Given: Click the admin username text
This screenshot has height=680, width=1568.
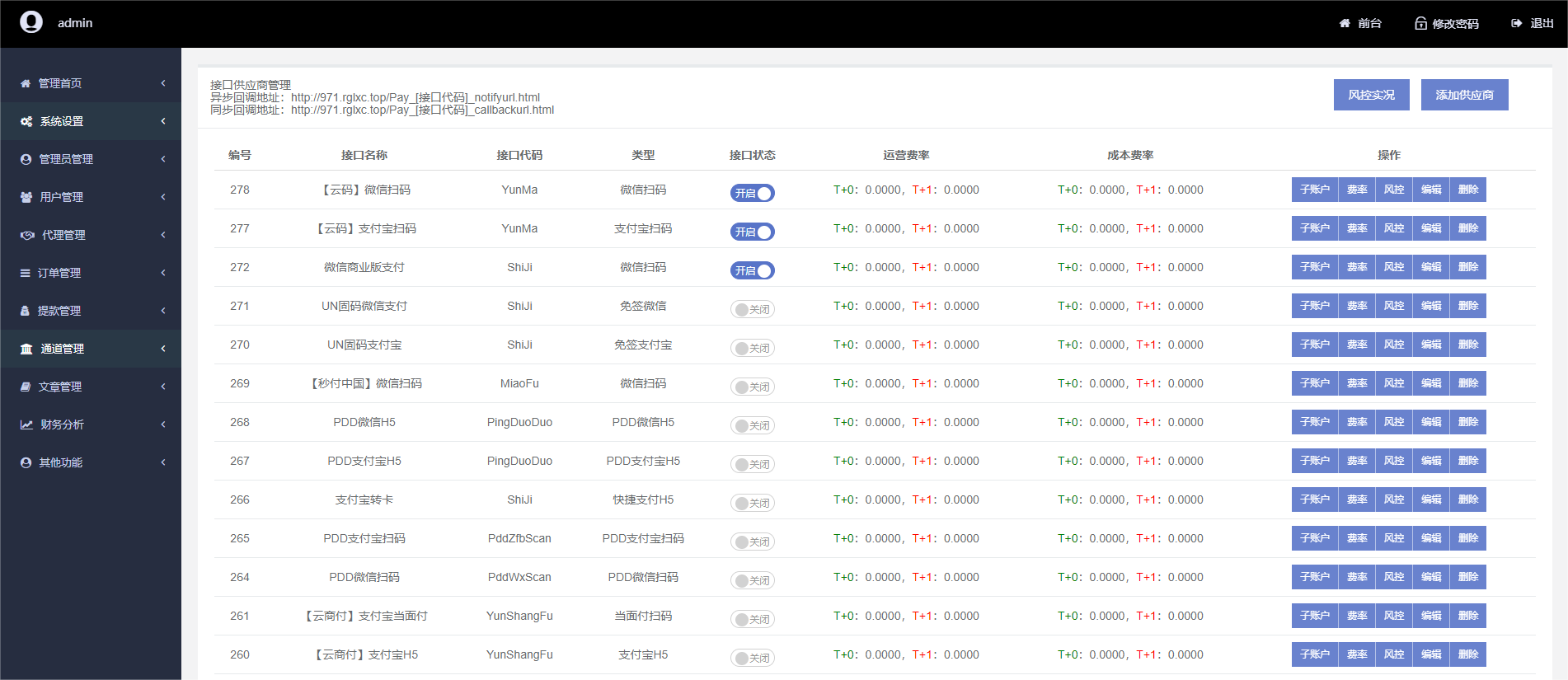Looking at the screenshot, I should pyautogui.click(x=75, y=23).
